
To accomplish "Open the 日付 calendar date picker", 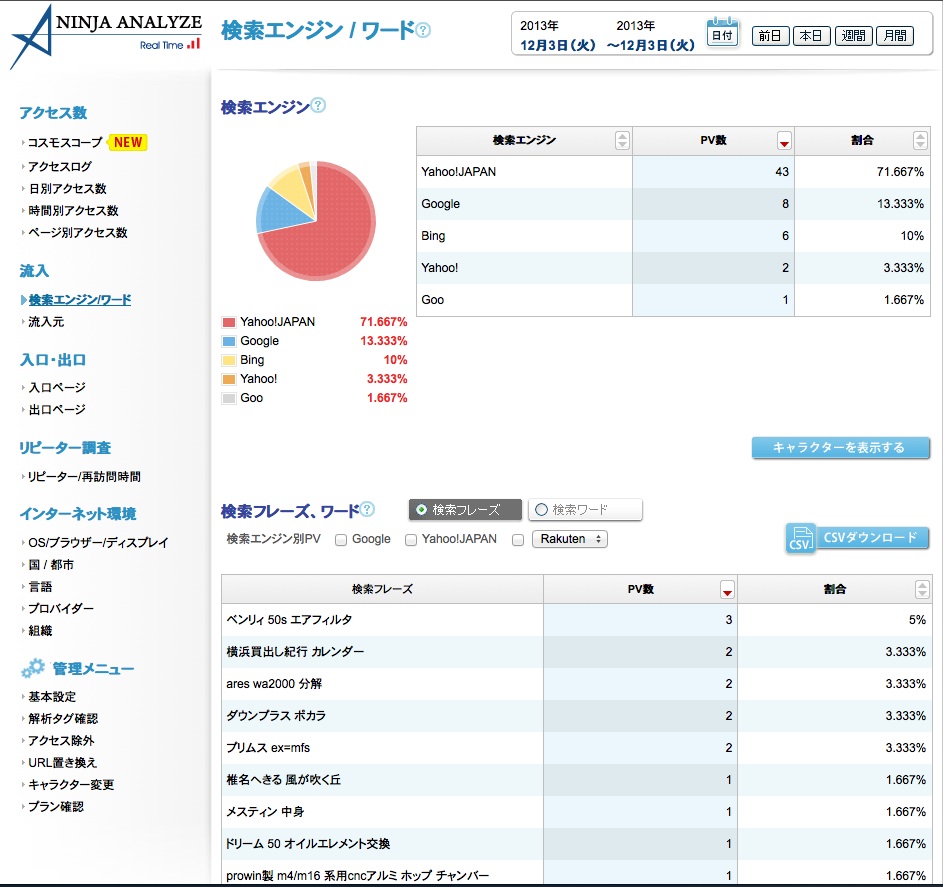I will point(722,33).
